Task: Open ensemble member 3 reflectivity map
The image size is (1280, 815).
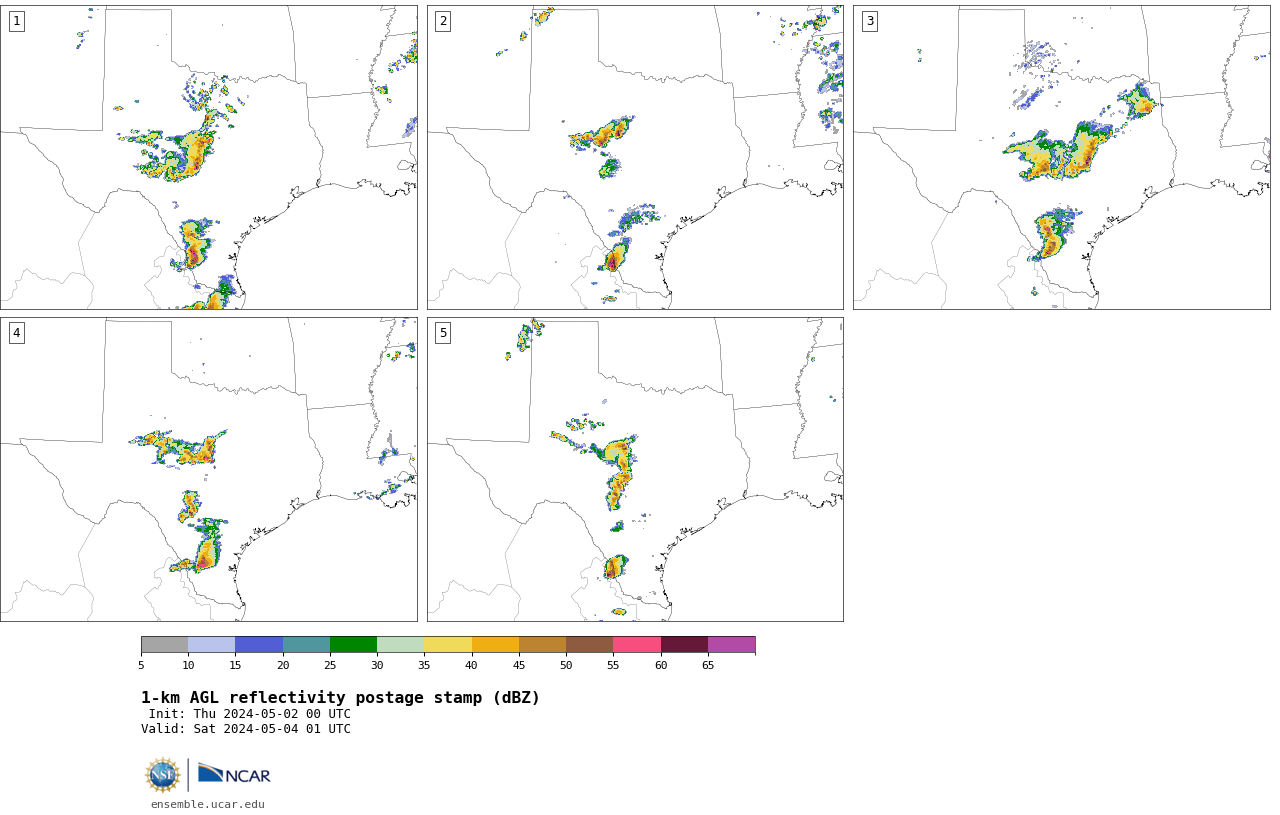Action: click(x=1062, y=157)
